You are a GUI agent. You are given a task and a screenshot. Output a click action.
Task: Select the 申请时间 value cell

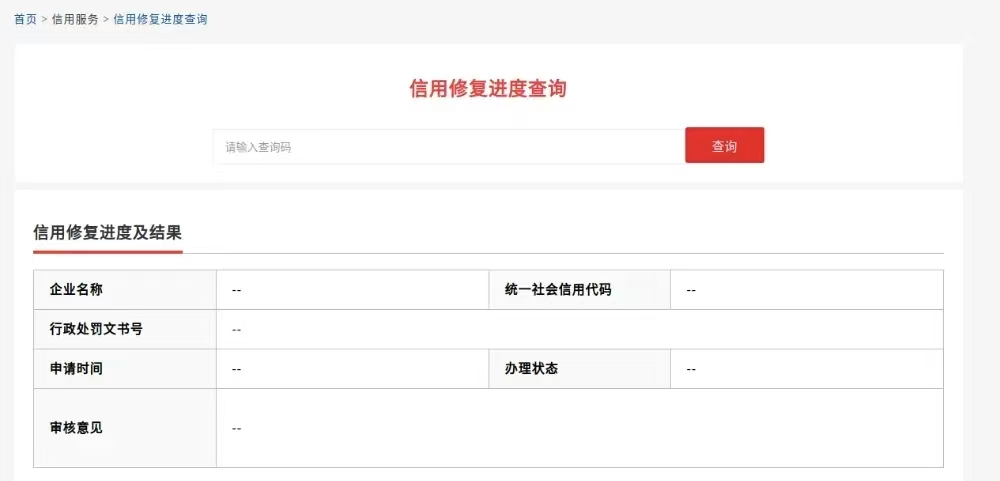click(x=352, y=369)
